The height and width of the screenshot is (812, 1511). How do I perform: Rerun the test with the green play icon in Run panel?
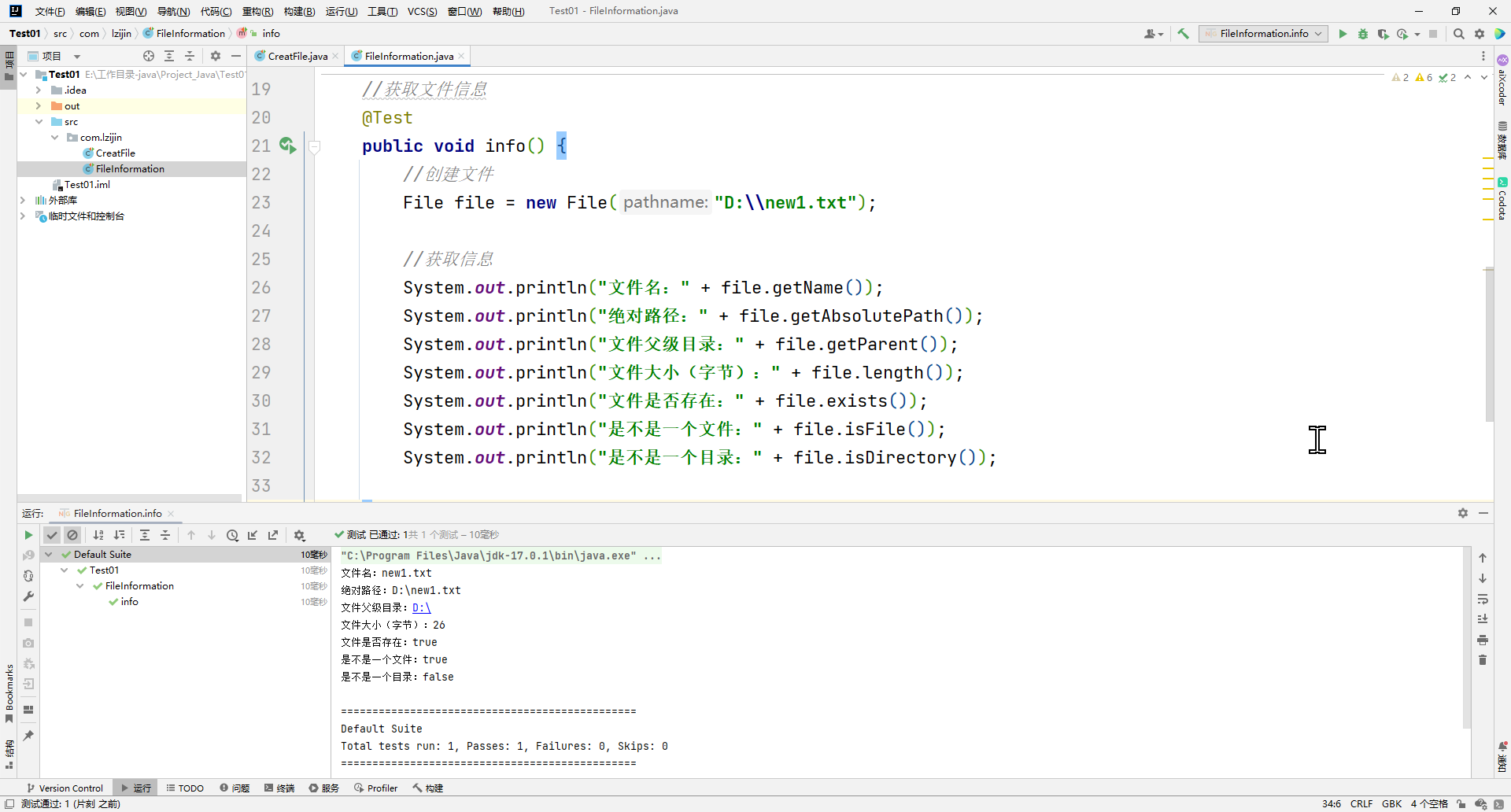tap(28, 535)
